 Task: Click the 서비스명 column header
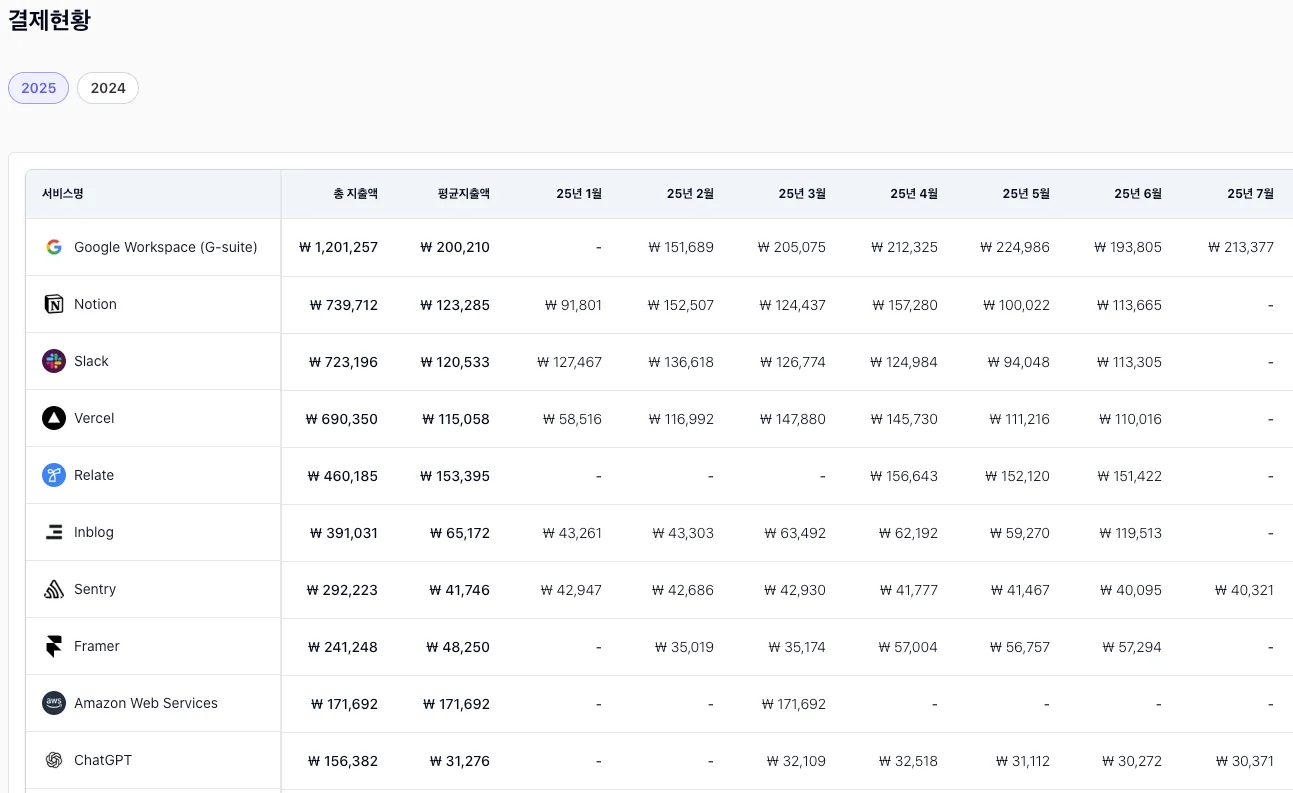(63, 194)
